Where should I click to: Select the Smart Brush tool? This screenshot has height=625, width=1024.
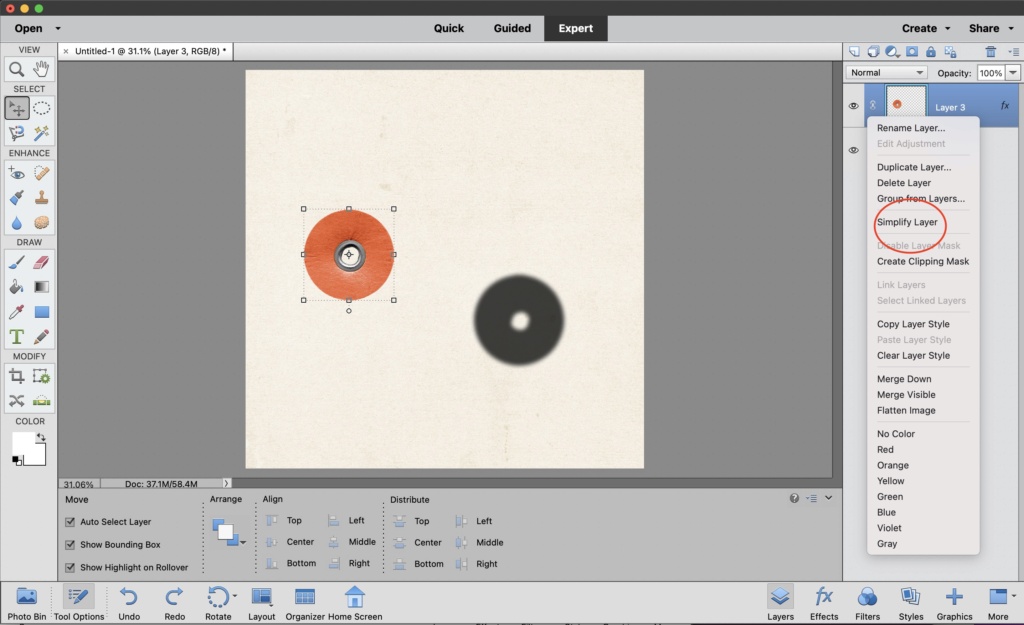pos(16,198)
